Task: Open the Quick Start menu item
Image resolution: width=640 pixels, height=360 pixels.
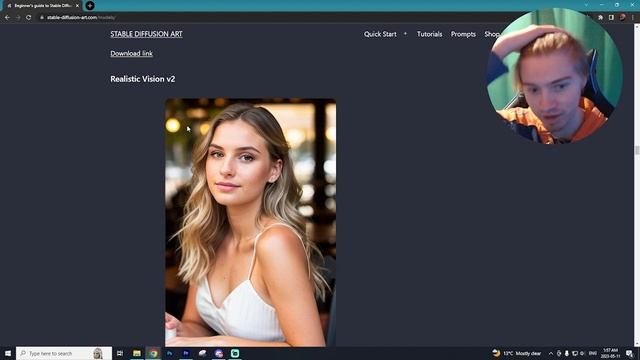Action: pos(380,34)
